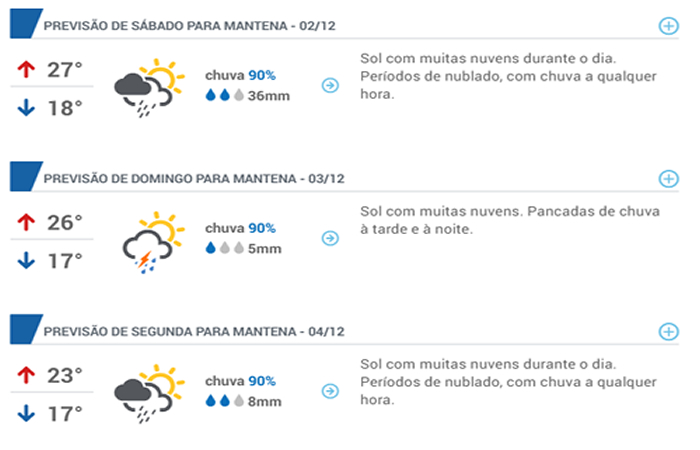Expand Saturday 02/12 forecast plus icon

(668, 26)
